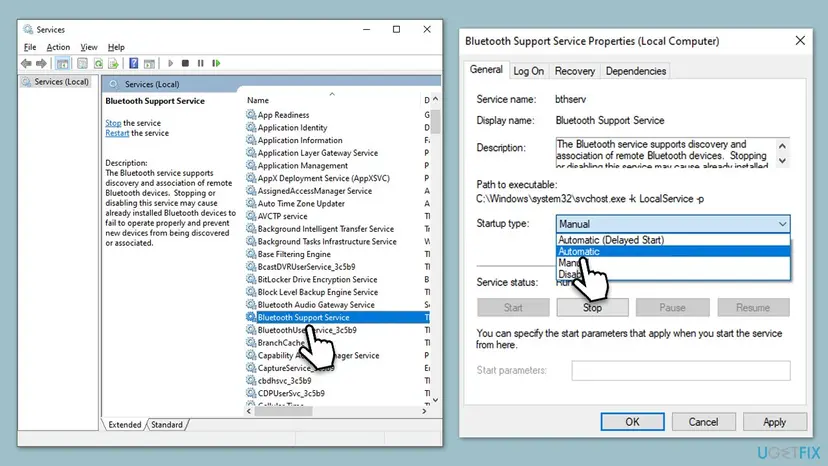Select Background Intelligent Transfer Service row
Screen dimensions: 828x466
coord(337,228)
